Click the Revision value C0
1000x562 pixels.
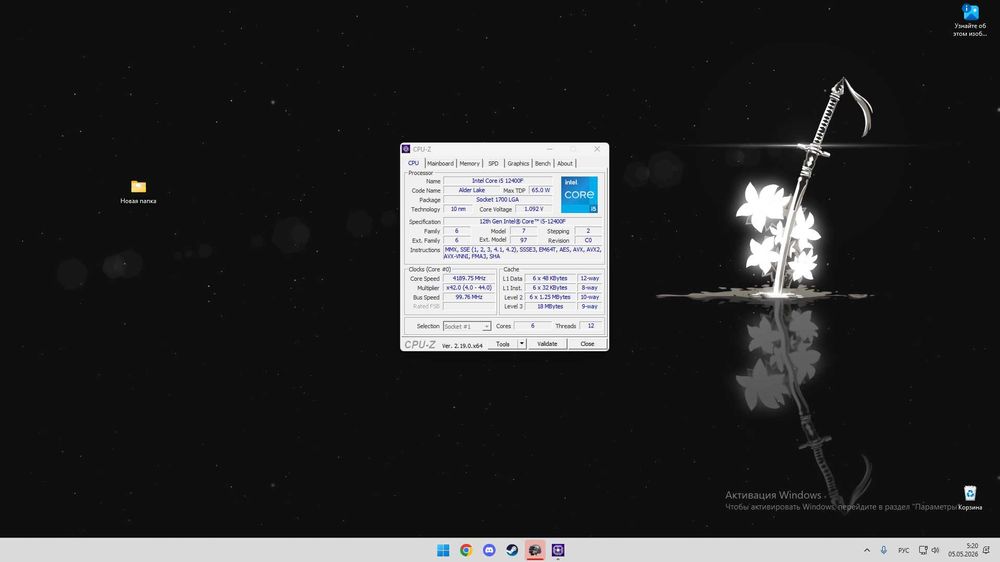(588, 240)
